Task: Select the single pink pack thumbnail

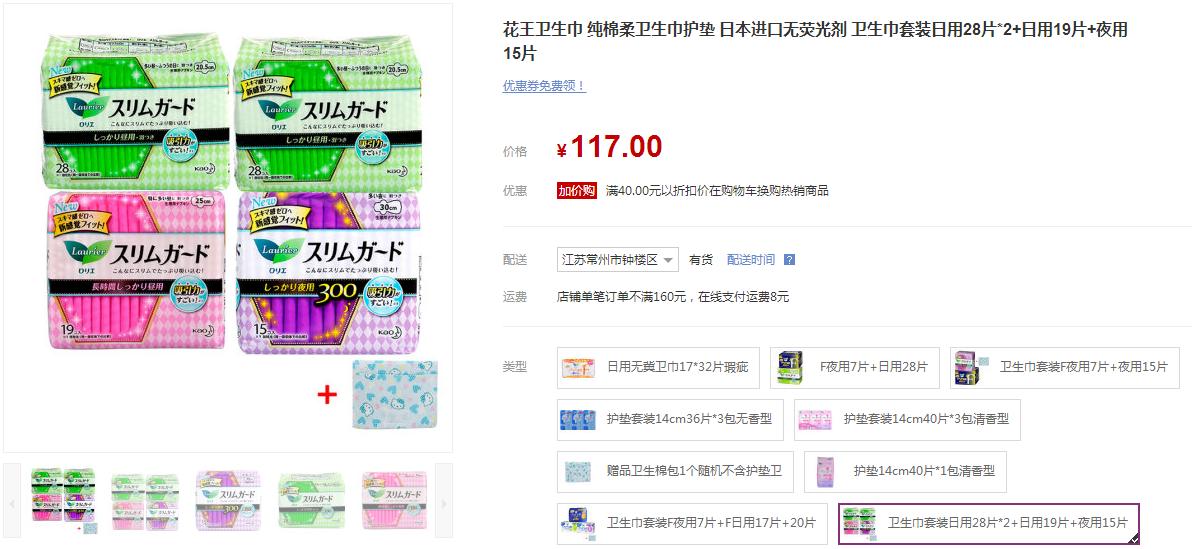Action: 395,500
